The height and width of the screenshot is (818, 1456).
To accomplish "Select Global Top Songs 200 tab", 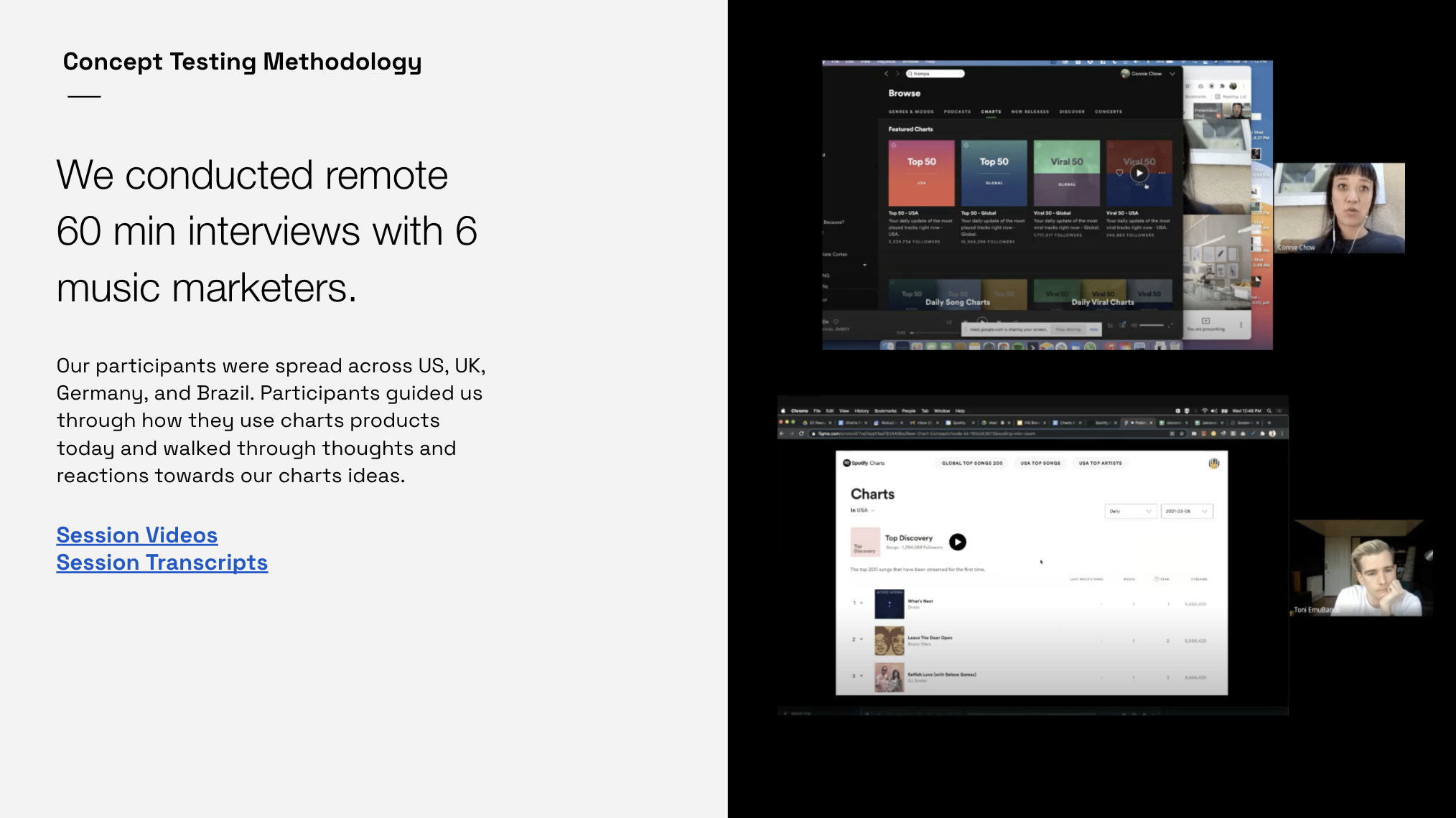I will [x=972, y=463].
